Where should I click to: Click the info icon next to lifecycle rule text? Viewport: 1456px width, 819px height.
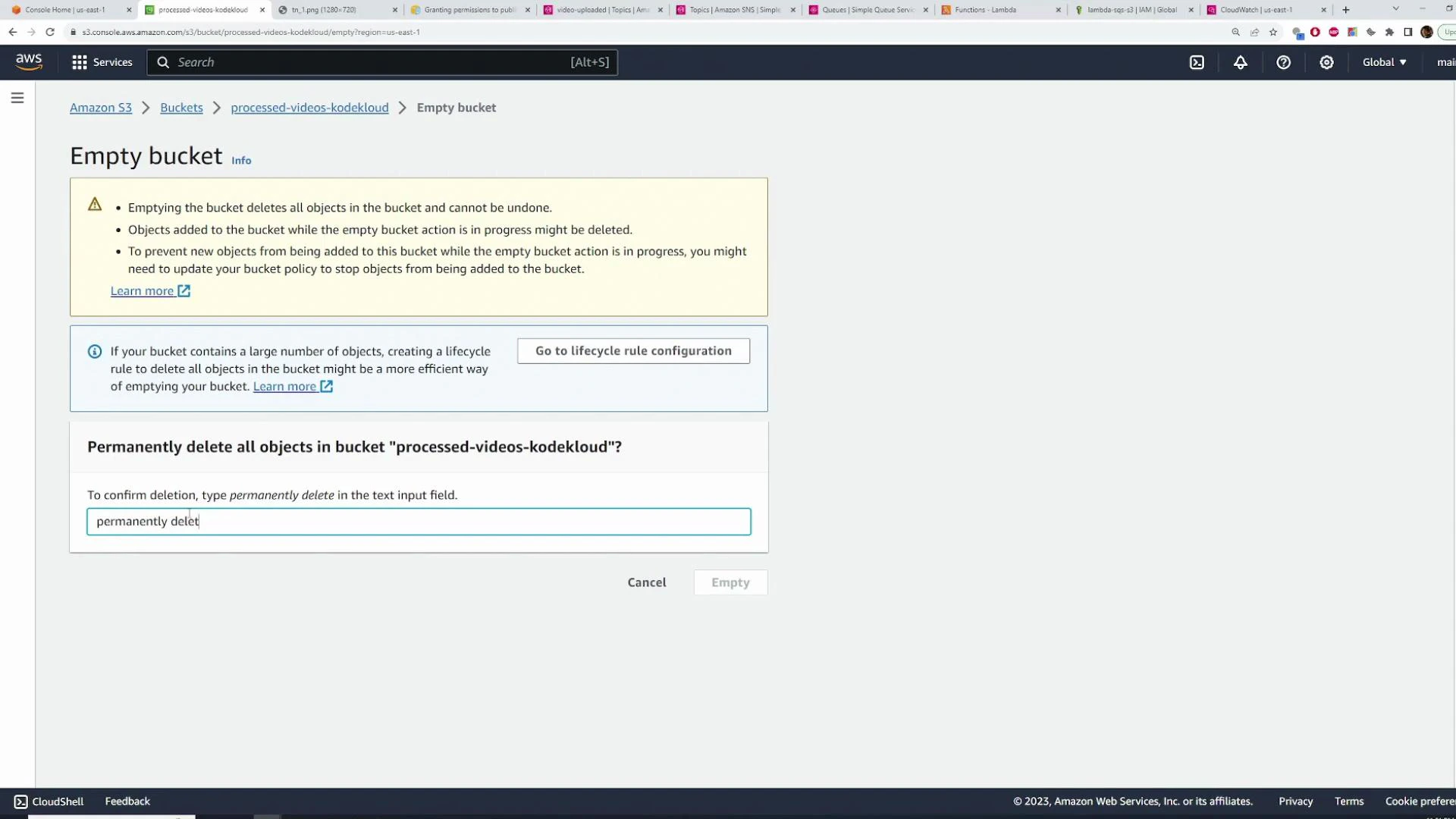click(x=94, y=351)
